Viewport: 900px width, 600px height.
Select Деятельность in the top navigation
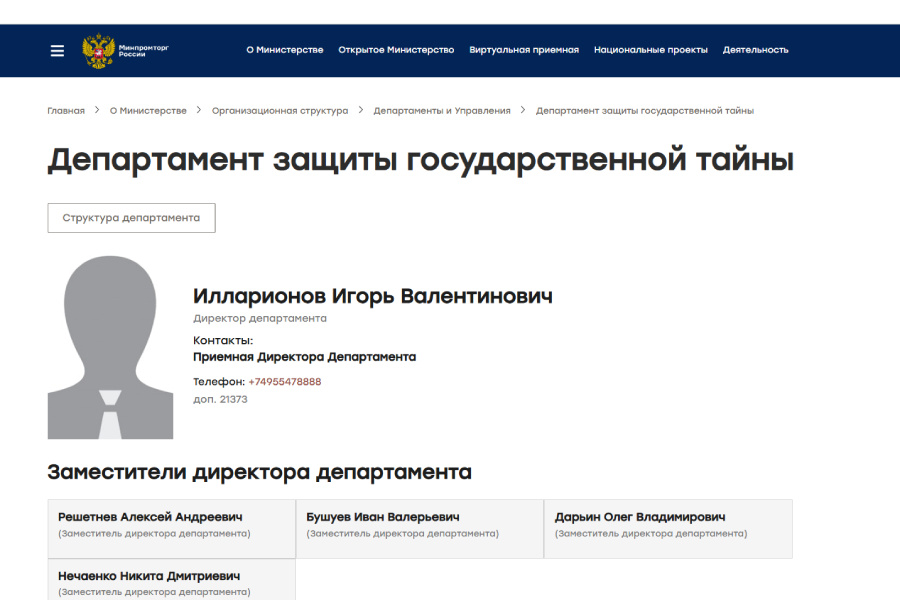point(755,50)
